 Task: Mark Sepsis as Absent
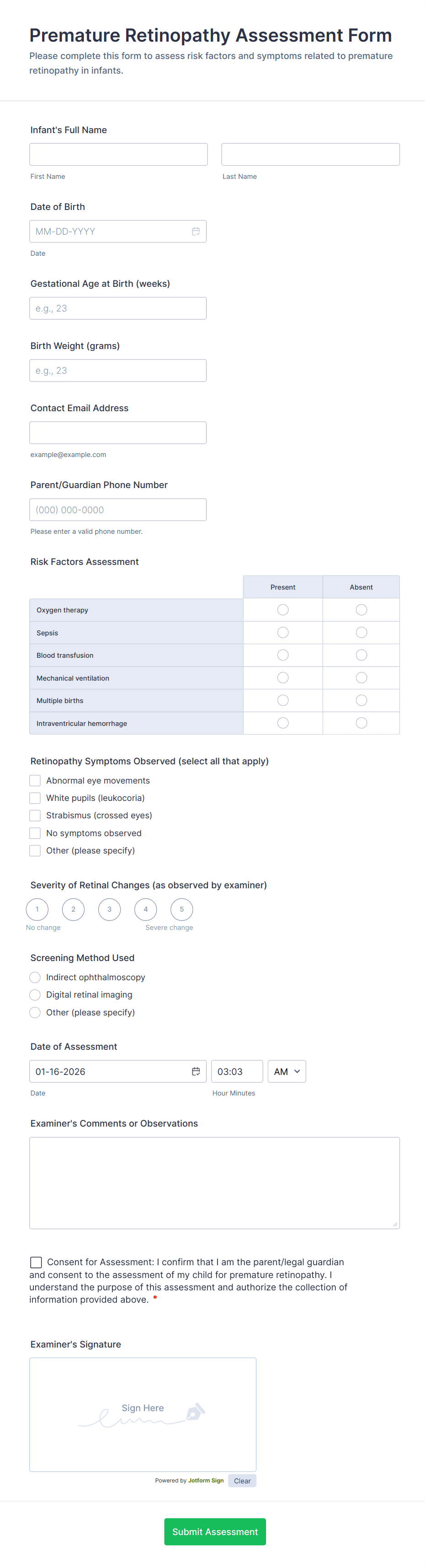(x=361, y=632)
